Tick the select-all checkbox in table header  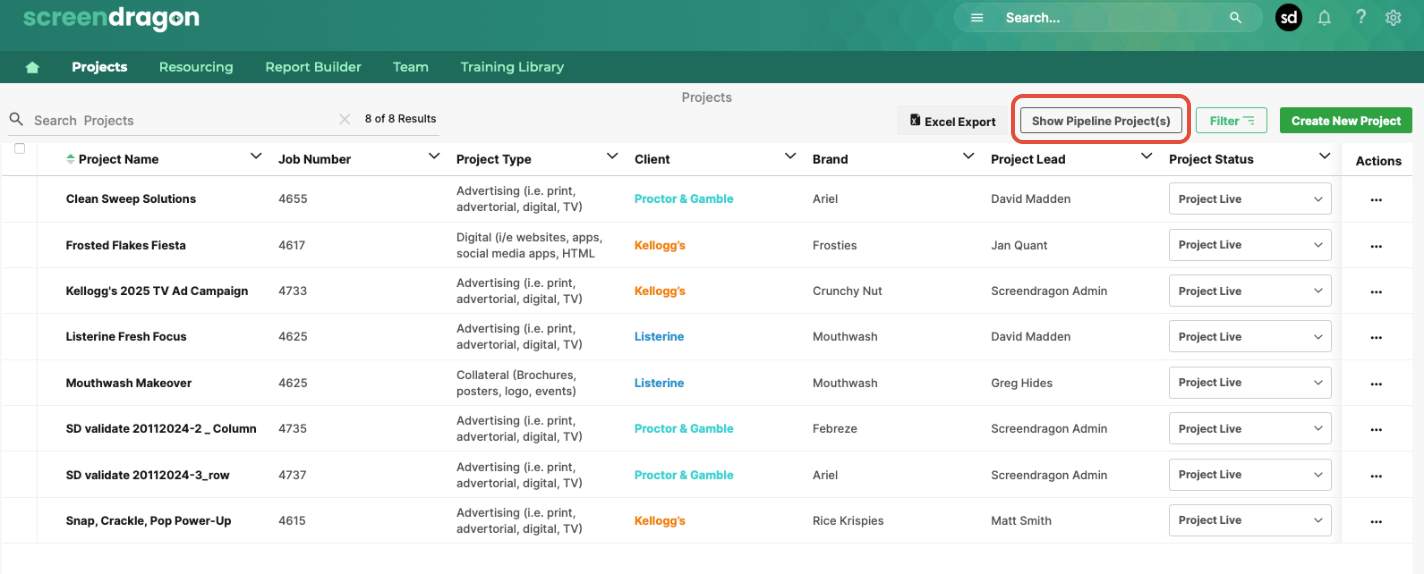19,149
